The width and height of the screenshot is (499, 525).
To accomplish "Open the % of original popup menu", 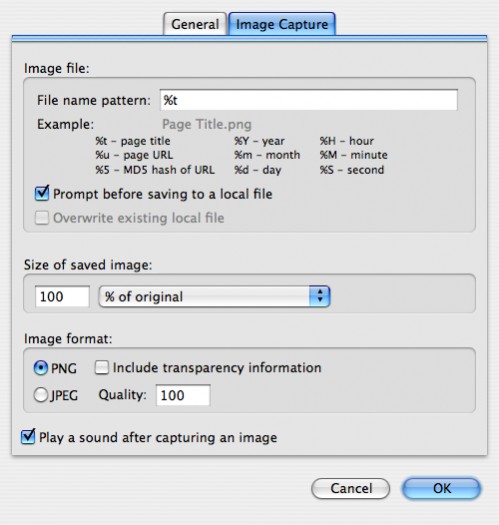I will pos(215,296).
